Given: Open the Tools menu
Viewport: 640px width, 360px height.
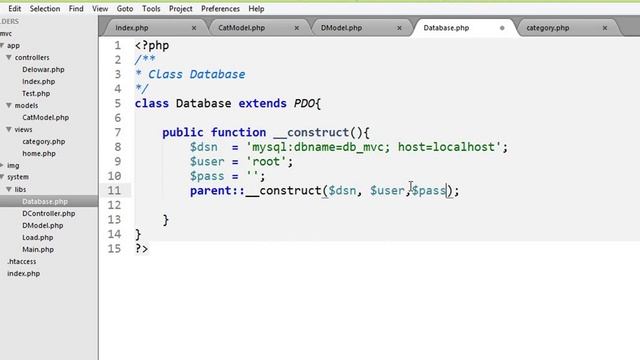Looking at the screenshot, I should click(151, 9).
